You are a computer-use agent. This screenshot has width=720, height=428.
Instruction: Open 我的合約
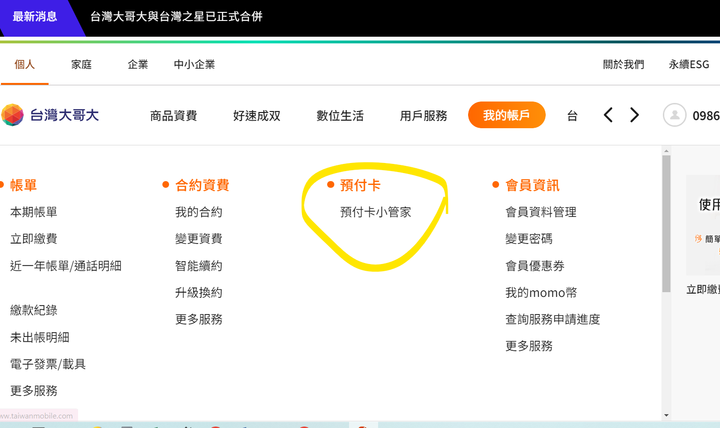click(x=198, y=212)
